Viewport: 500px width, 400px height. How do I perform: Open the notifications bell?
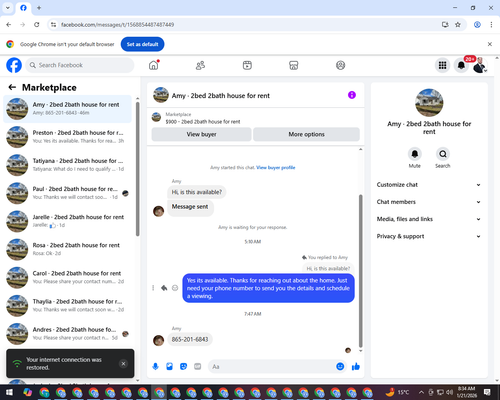461,65
